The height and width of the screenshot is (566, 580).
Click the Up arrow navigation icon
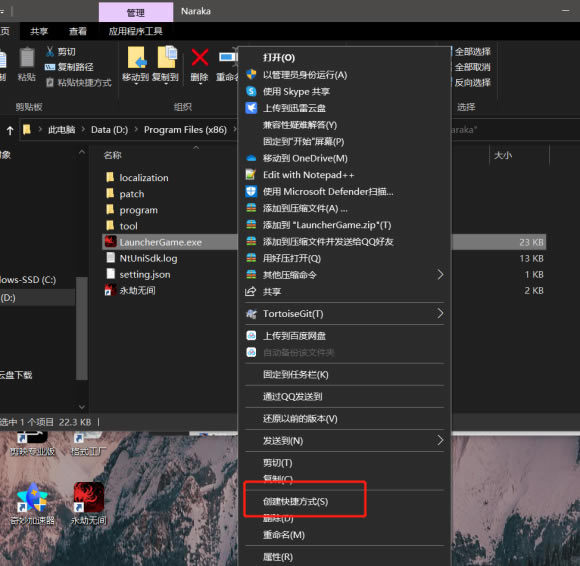pos(10,130)
